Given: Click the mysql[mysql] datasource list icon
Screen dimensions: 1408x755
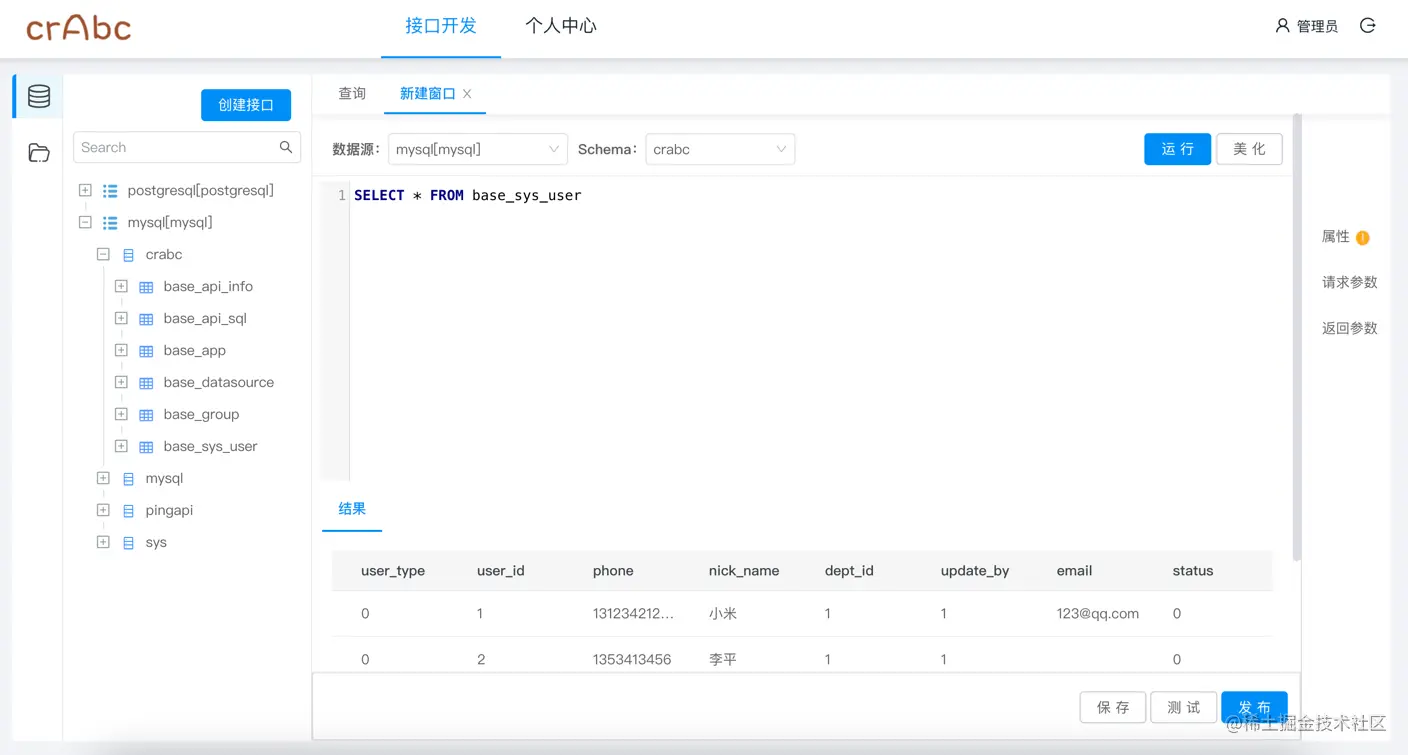Looking at the screenshot, I should click(x=110, y=222).
